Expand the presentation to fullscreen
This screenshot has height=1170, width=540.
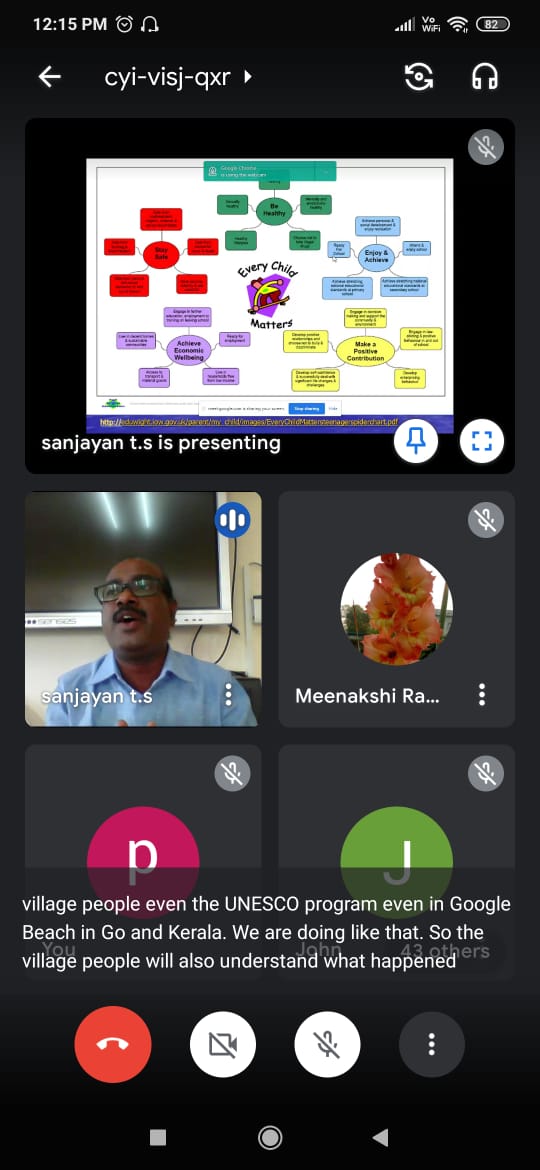point(482,441)
